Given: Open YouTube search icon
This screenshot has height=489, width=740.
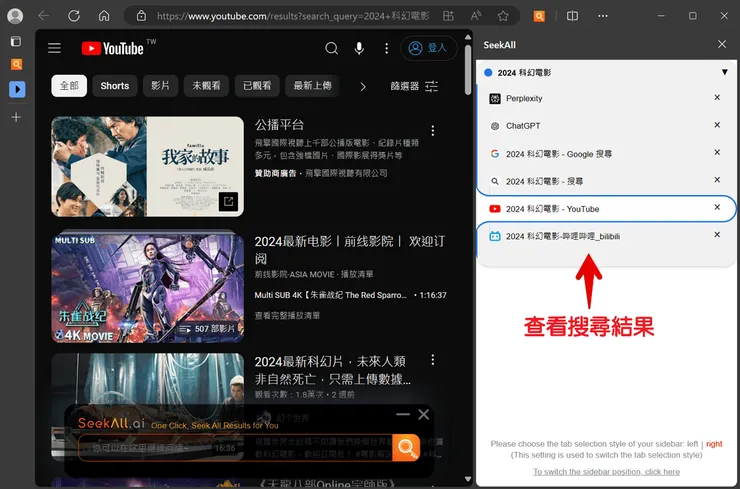Looking at the screenshot, I should pyautogui.click(x=331, y=48).
